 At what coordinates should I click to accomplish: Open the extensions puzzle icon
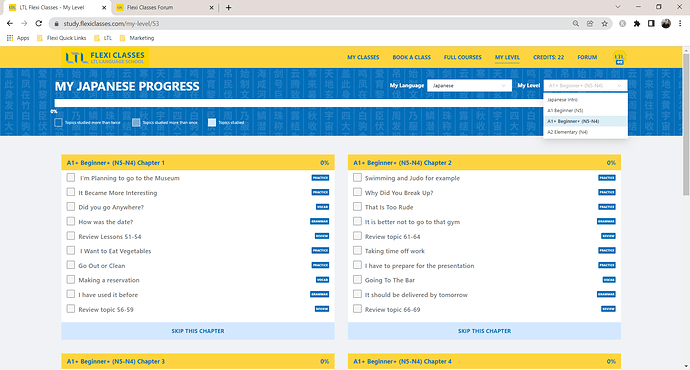click(x=637, y=23)
